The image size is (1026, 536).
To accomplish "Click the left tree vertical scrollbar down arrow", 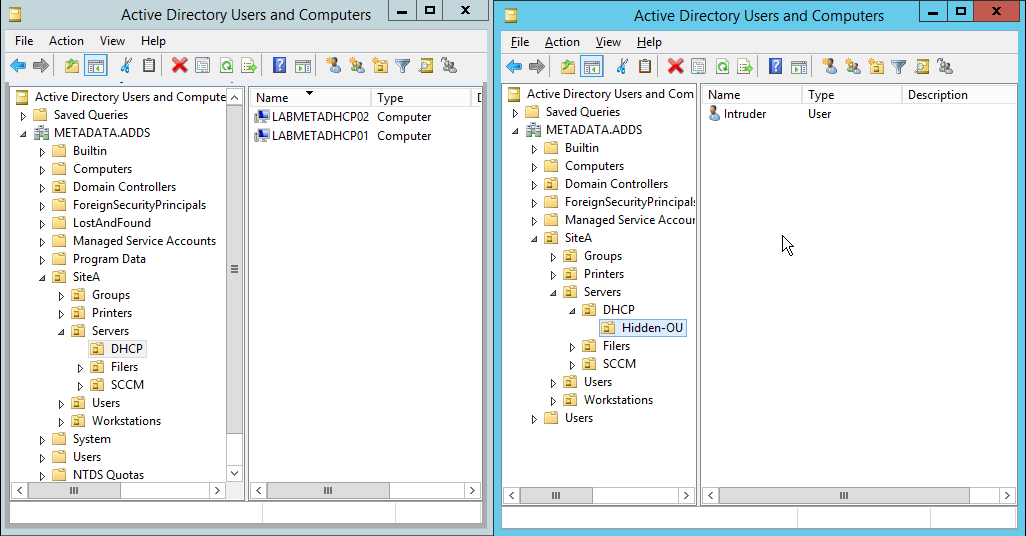I will tap(234, 473).
